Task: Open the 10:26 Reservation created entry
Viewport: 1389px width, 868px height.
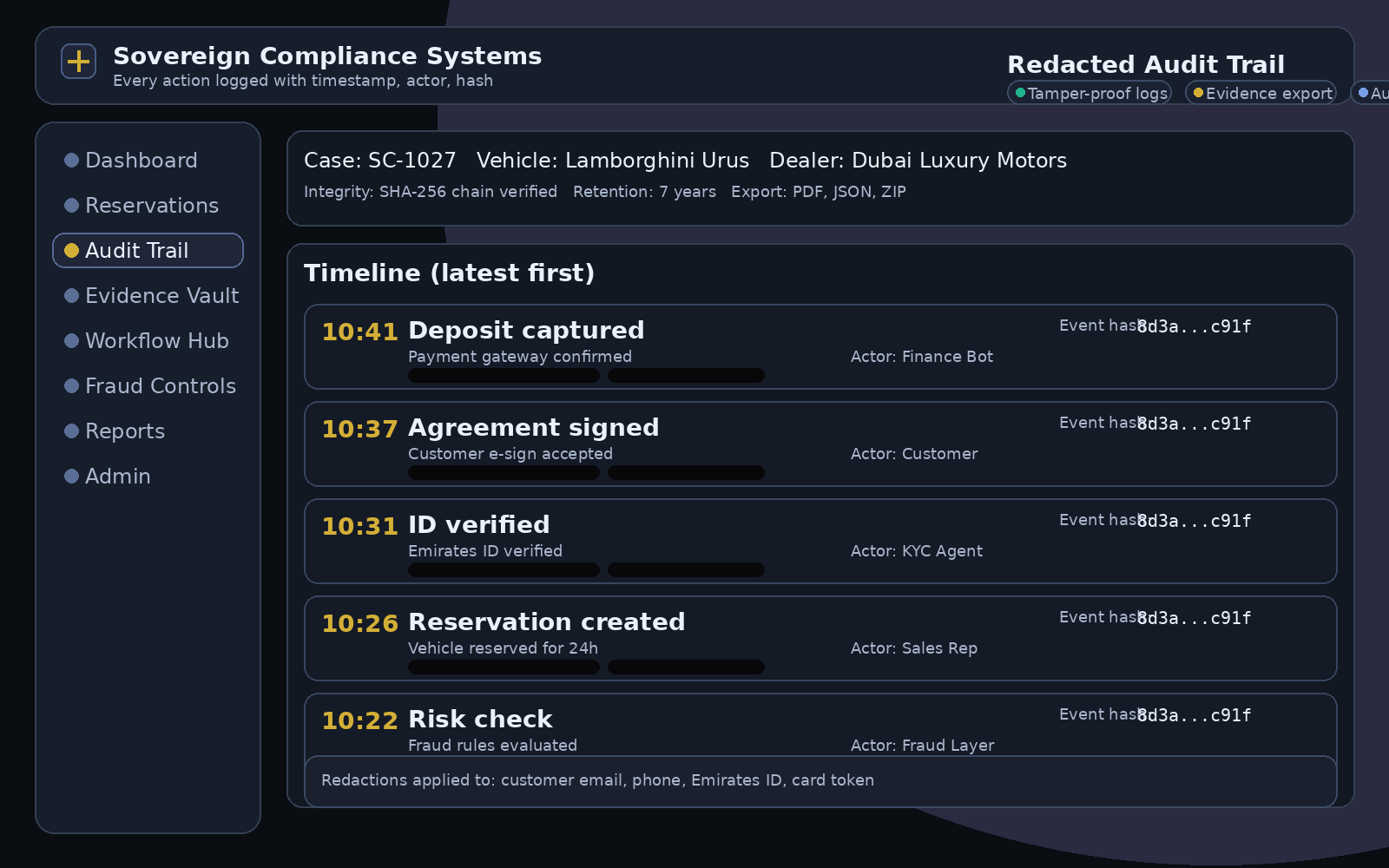Action: (x=820, y=638)
